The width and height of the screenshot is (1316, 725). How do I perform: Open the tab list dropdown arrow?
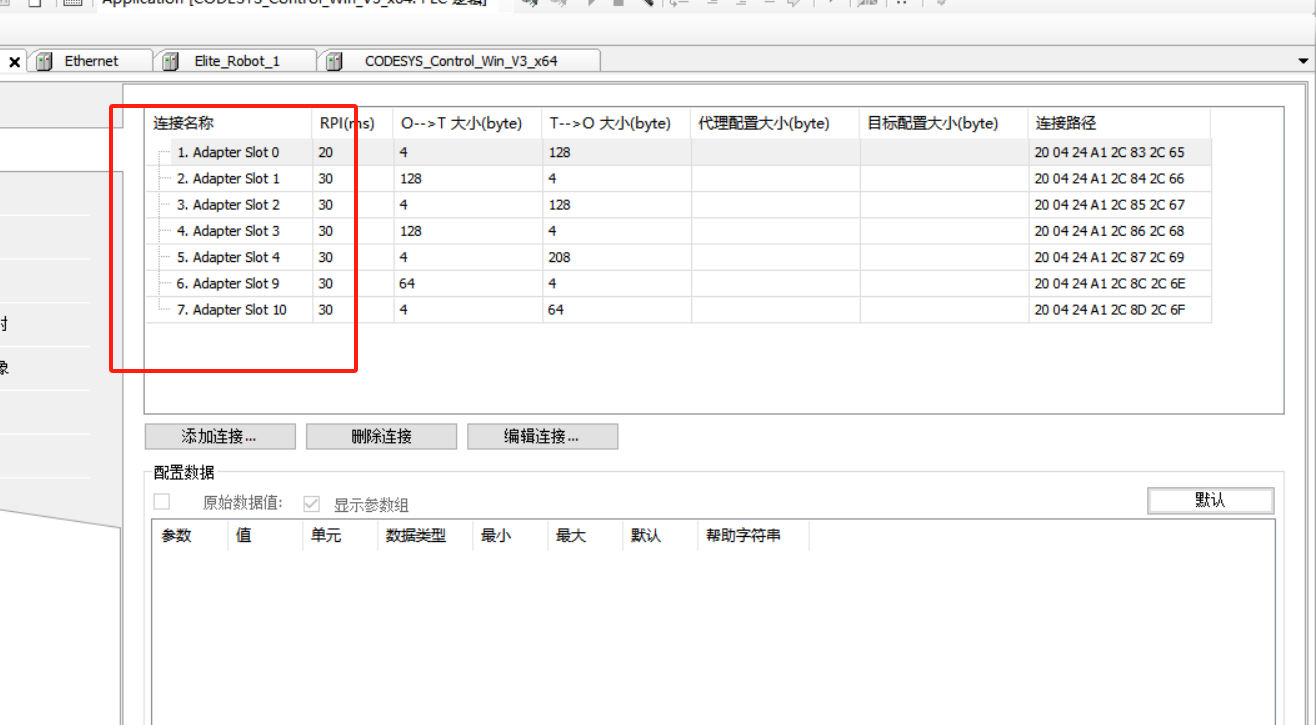[1303, 61]
